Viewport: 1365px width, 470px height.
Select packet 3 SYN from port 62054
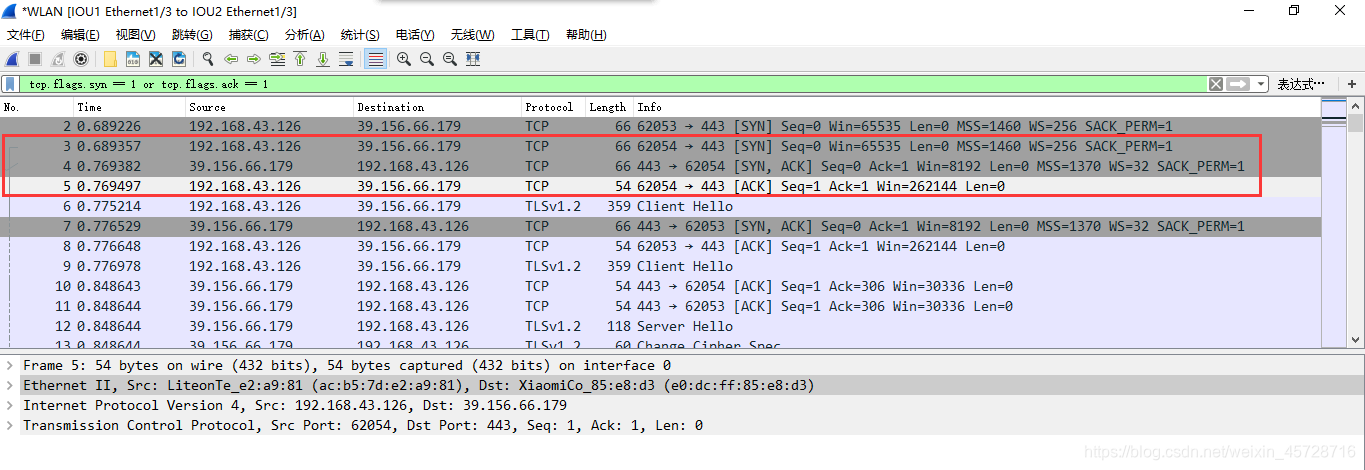[660, 147]
